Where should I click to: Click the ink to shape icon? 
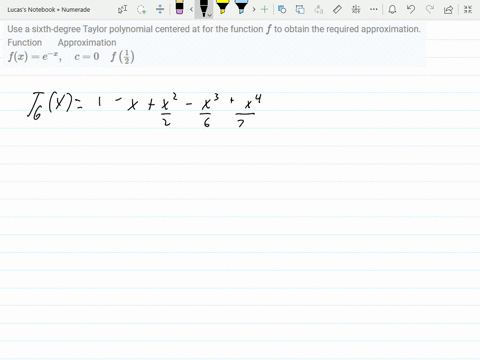[300, 9]
